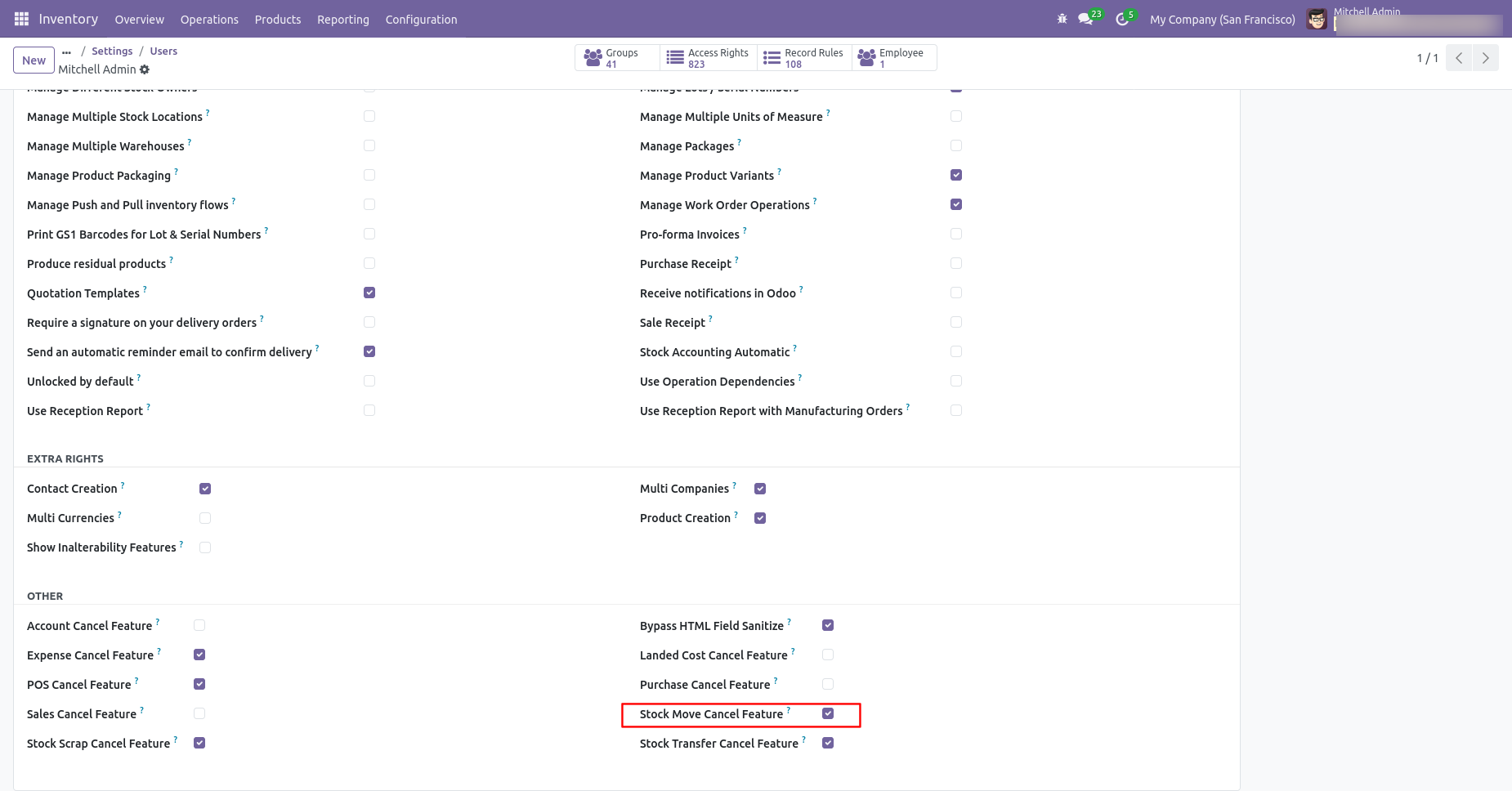Show help tooltip for Manage Packages
This screenshot has width=1512, height=791.
coord(740,142)
